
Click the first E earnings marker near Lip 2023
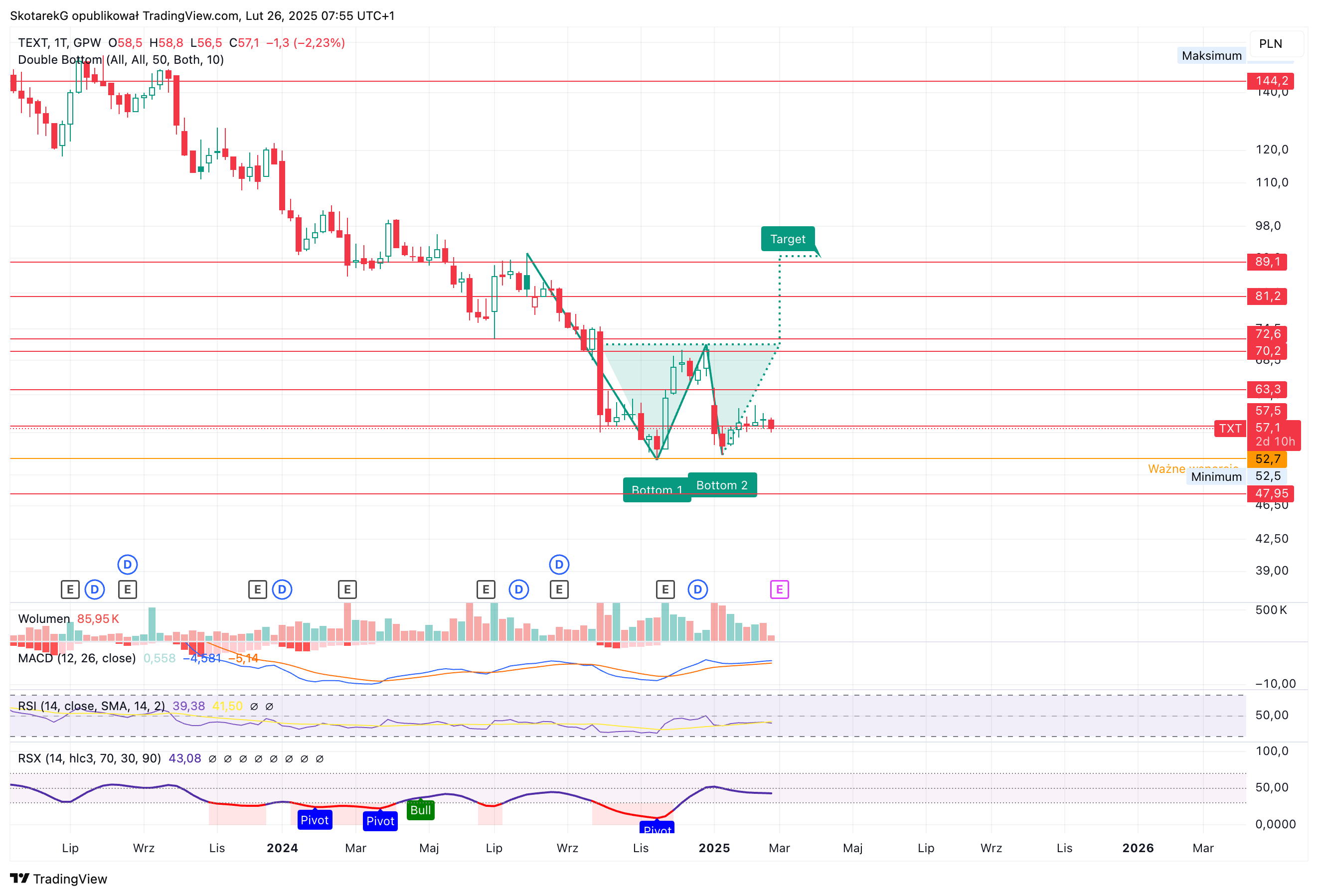(x=70, y=590)
